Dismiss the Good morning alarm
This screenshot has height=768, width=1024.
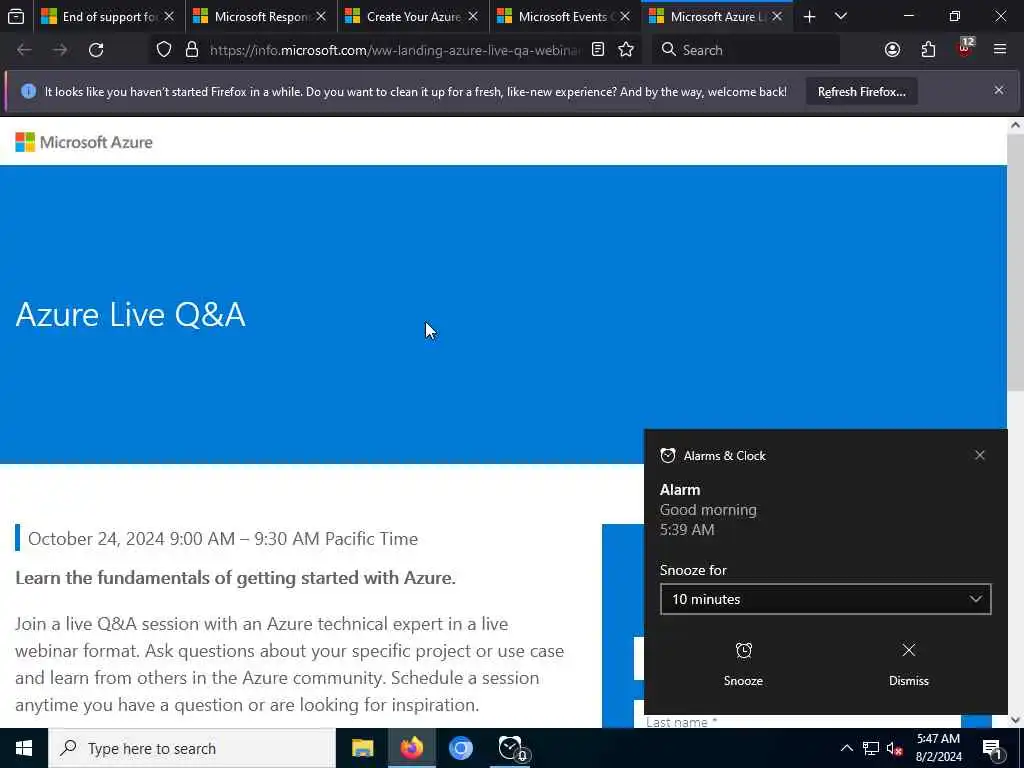[908, 664]
